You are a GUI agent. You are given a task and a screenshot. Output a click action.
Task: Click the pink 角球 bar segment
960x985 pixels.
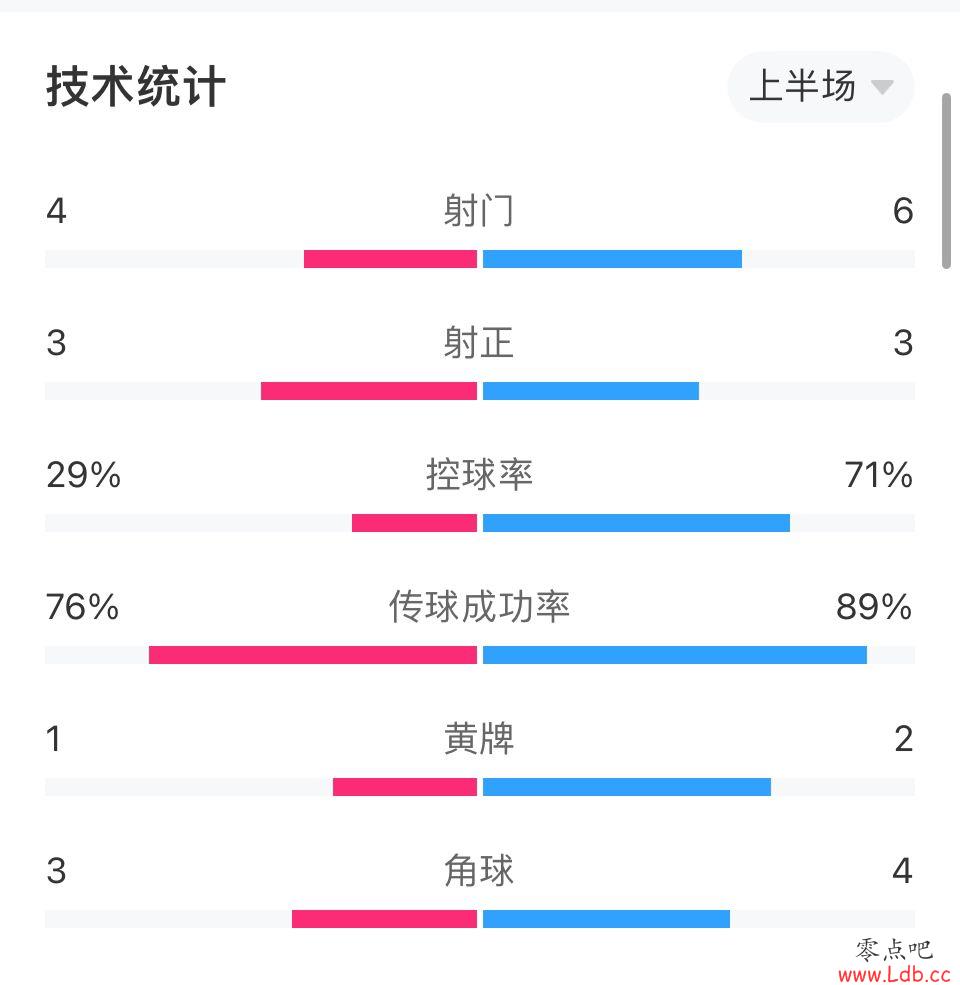pos(385,918)
